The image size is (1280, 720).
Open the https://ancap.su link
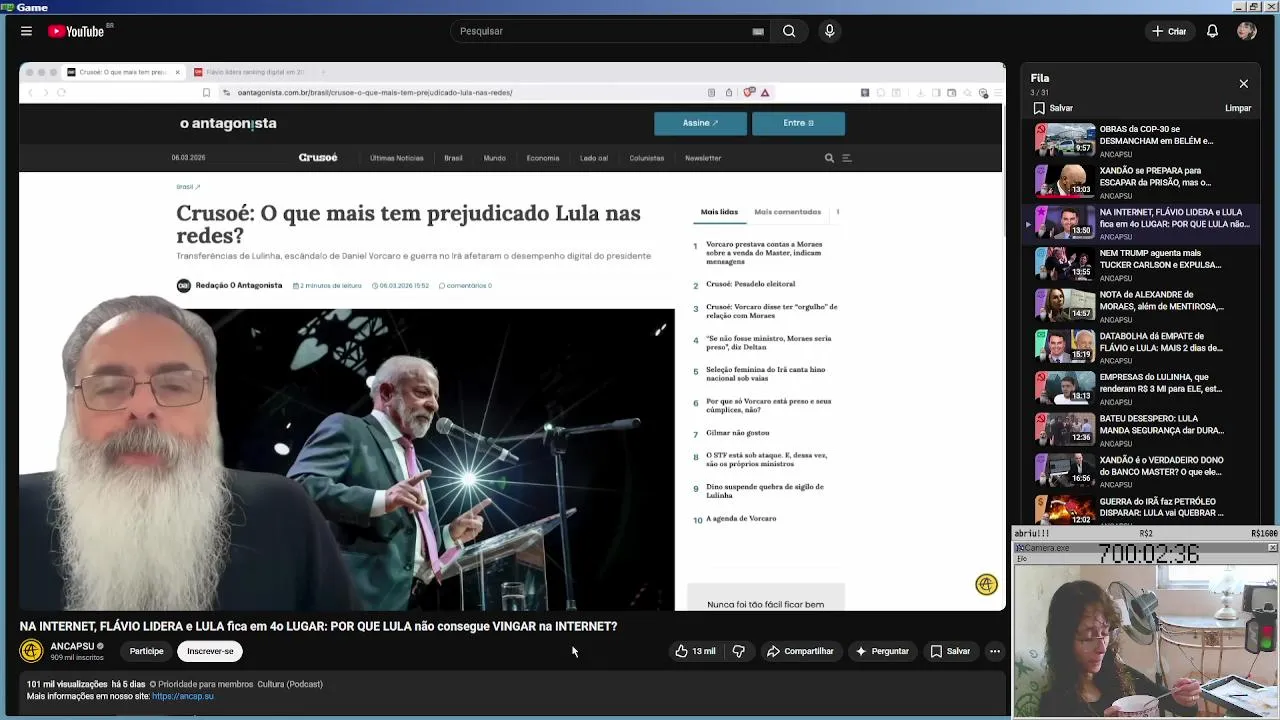pyautogui.click(x=183, y=696)
